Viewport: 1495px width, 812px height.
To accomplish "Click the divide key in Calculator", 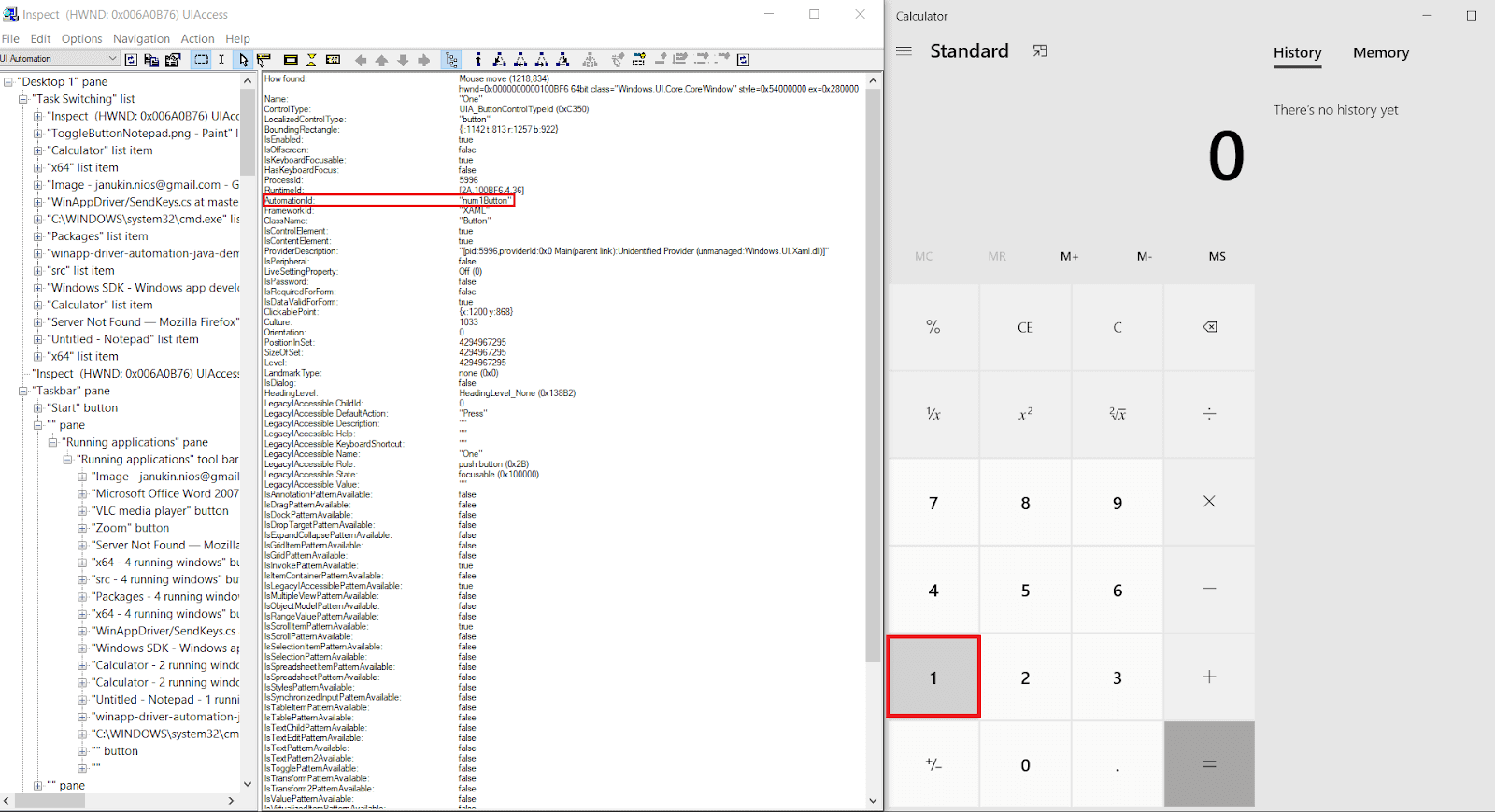I will tap(1209, 414).
